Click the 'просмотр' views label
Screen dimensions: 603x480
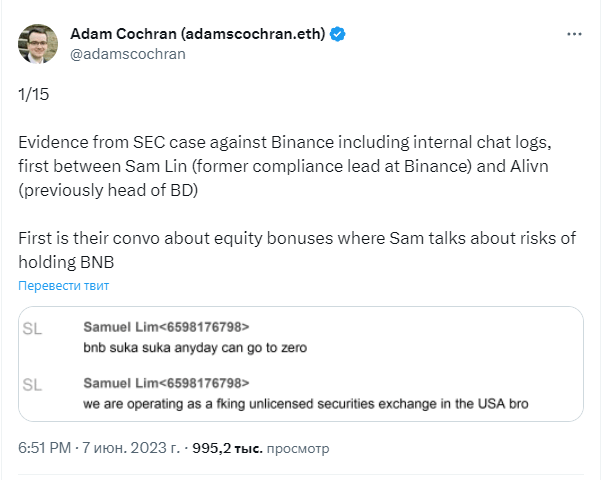click(298, 448)
